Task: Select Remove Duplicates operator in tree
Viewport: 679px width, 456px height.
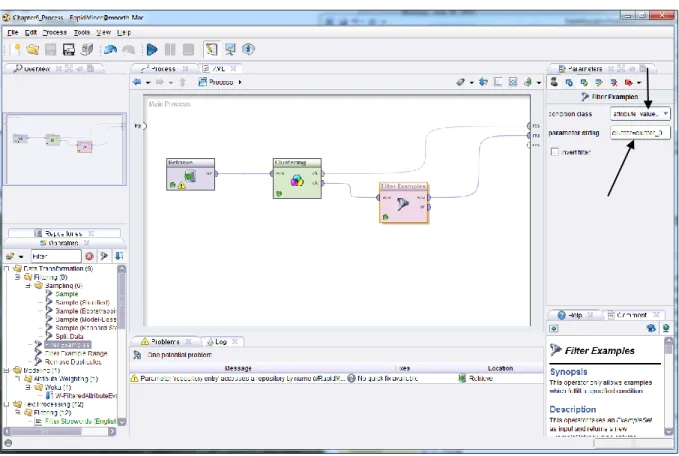Action: coord(73,362)
